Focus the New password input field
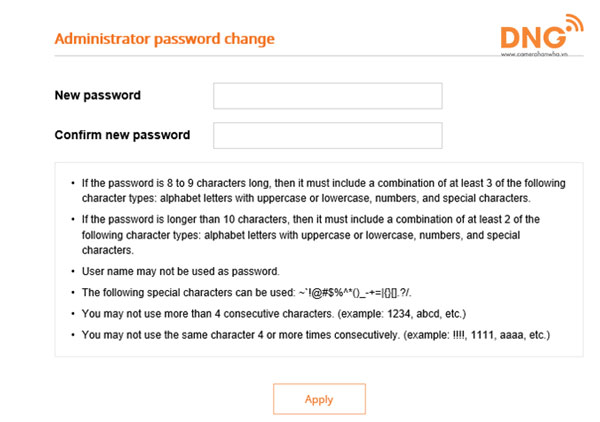The height and width of the screenshot is (422, 600). tap(327, 96)
